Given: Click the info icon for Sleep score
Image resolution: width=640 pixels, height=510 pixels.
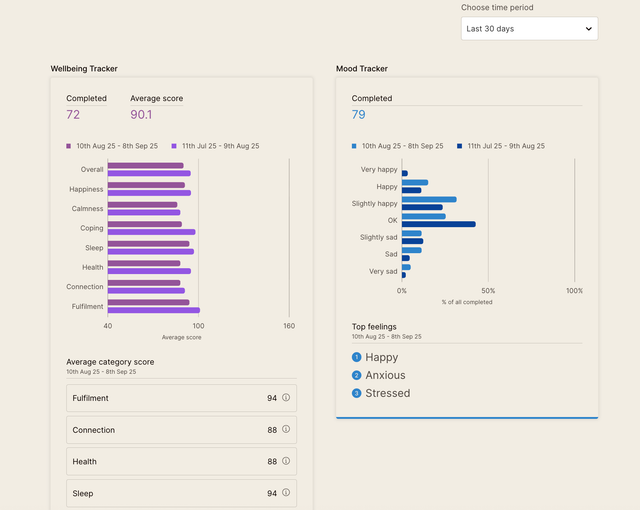Looking at the screenshot, I should point(285,494).
